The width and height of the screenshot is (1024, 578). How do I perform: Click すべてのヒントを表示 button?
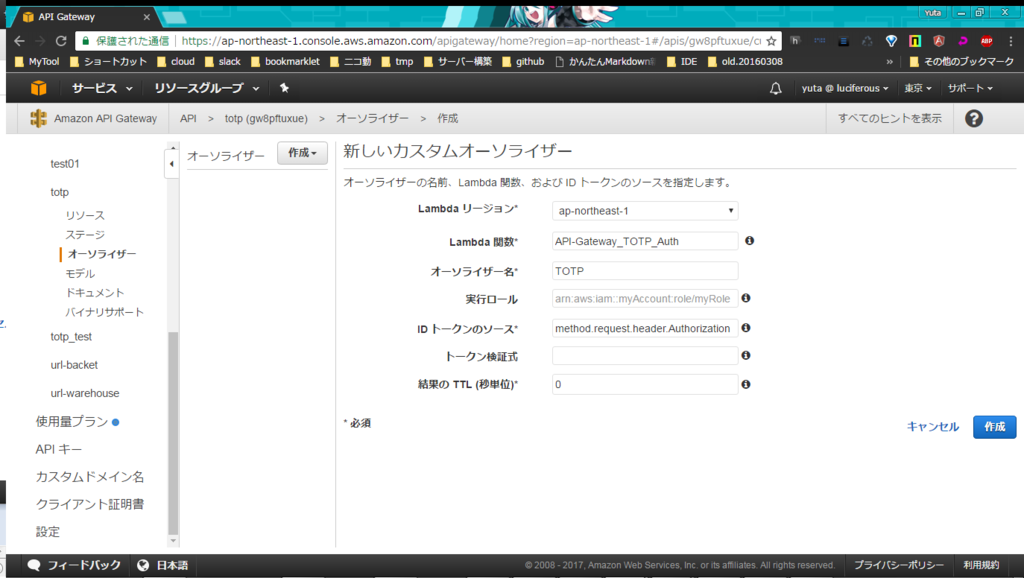point(890,118)
